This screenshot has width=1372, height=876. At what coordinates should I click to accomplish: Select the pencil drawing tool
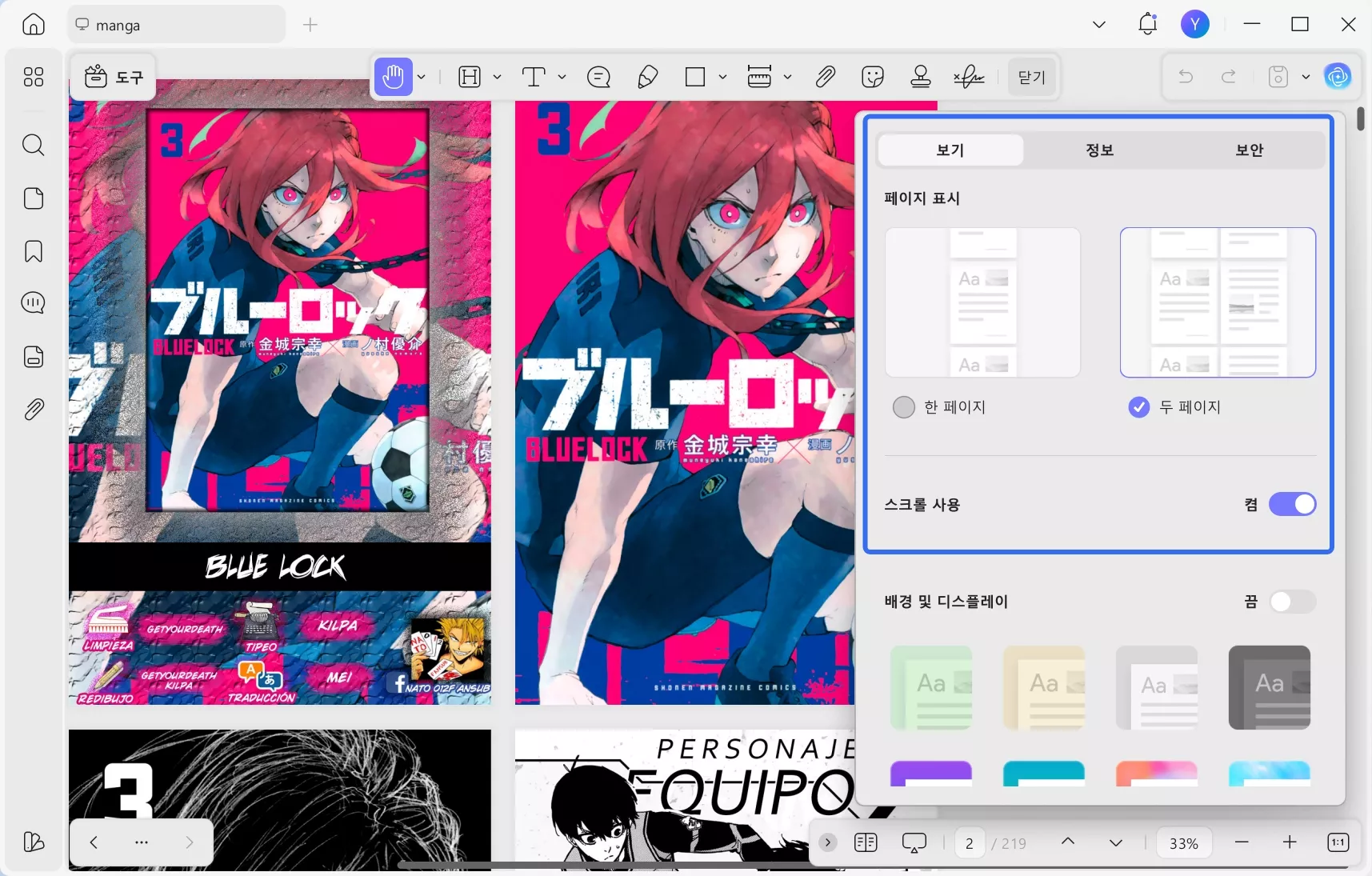(x=647, y=77)
